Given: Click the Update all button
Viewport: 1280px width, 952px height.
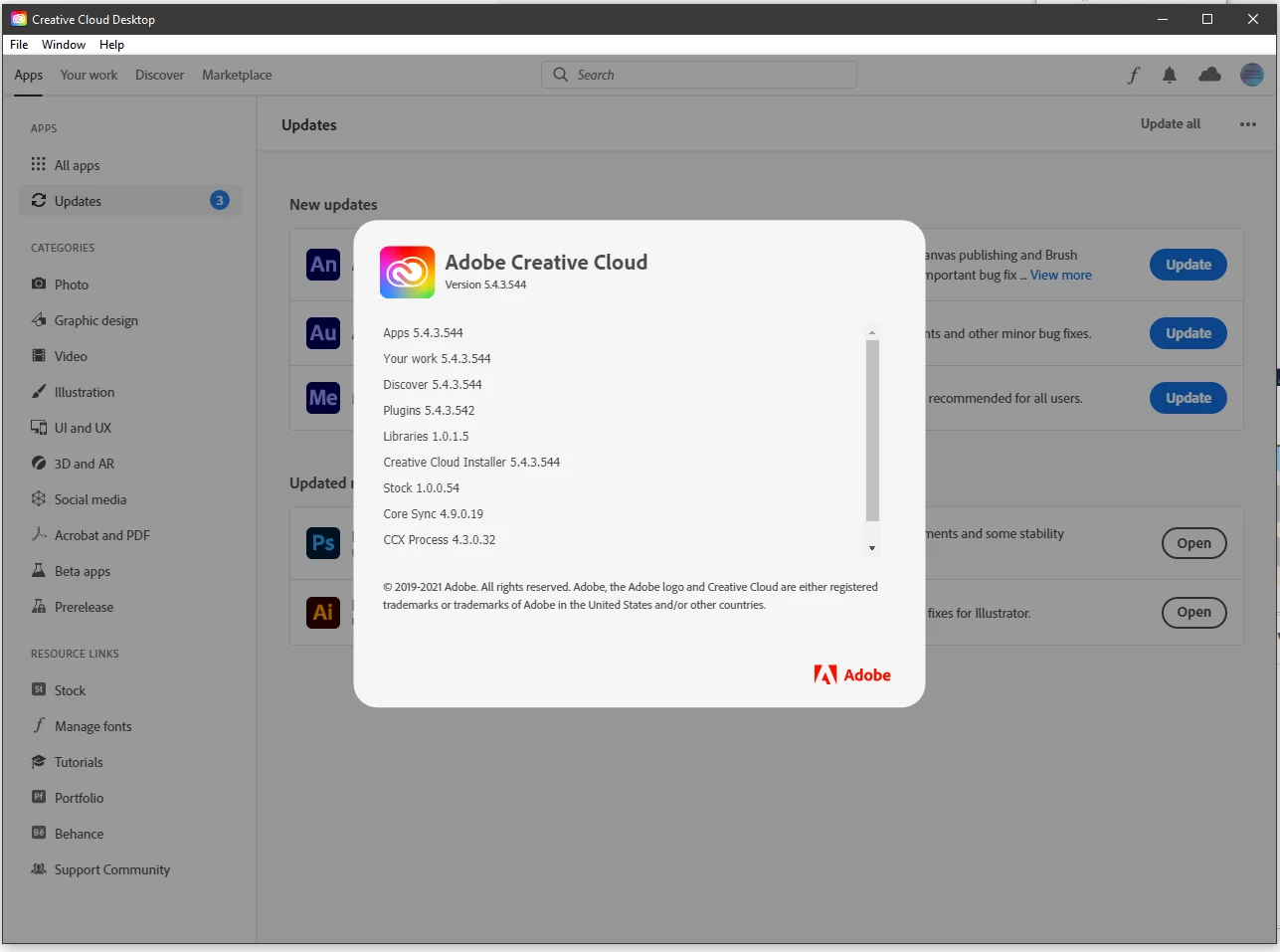Looking at the screenshot, I should (1171, 124).
